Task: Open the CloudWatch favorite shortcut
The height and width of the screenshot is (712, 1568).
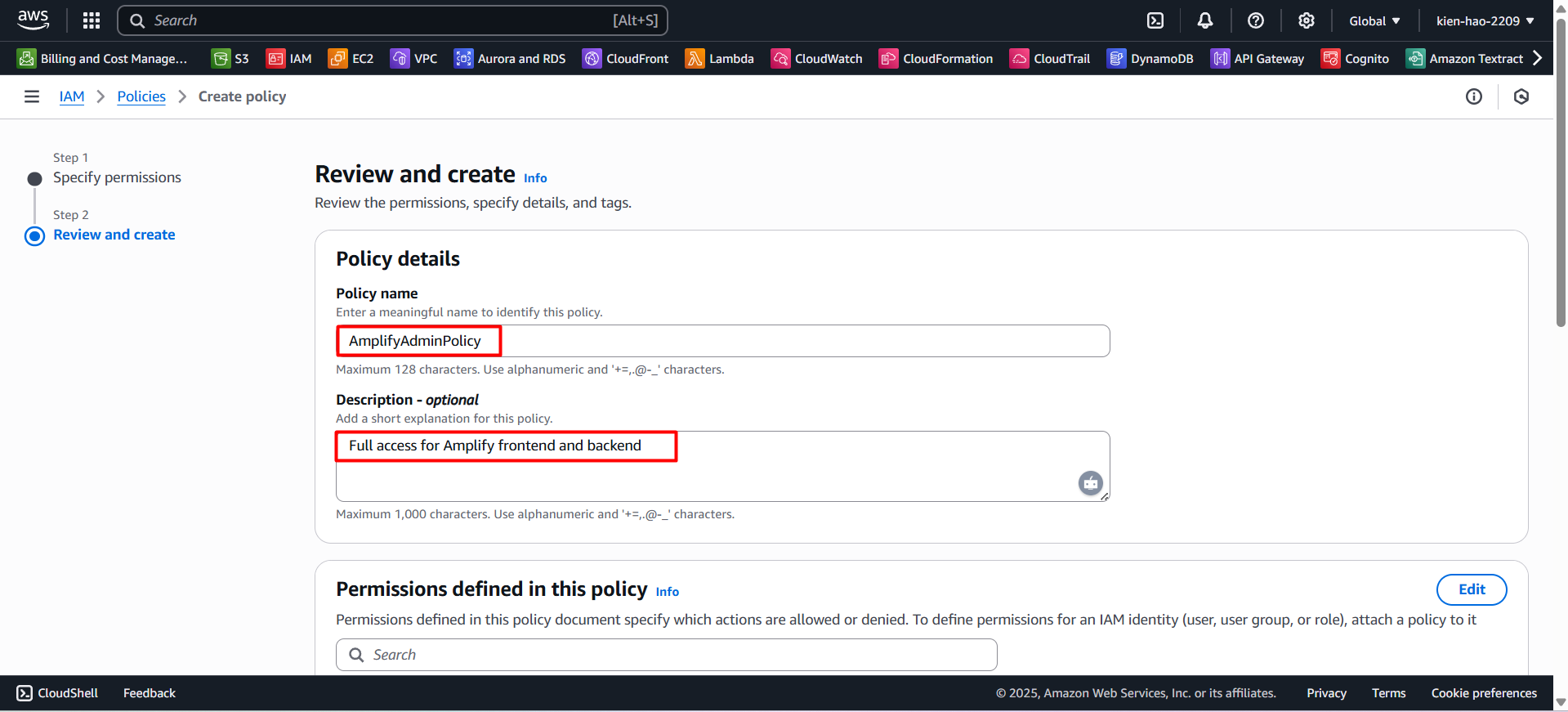Action: pos(817,59)
